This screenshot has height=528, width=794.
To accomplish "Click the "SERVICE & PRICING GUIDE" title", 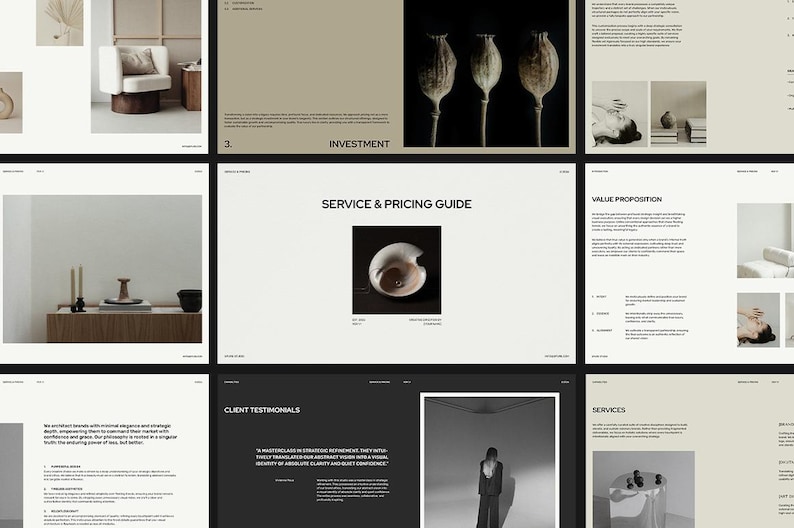I will pos(396,204).
